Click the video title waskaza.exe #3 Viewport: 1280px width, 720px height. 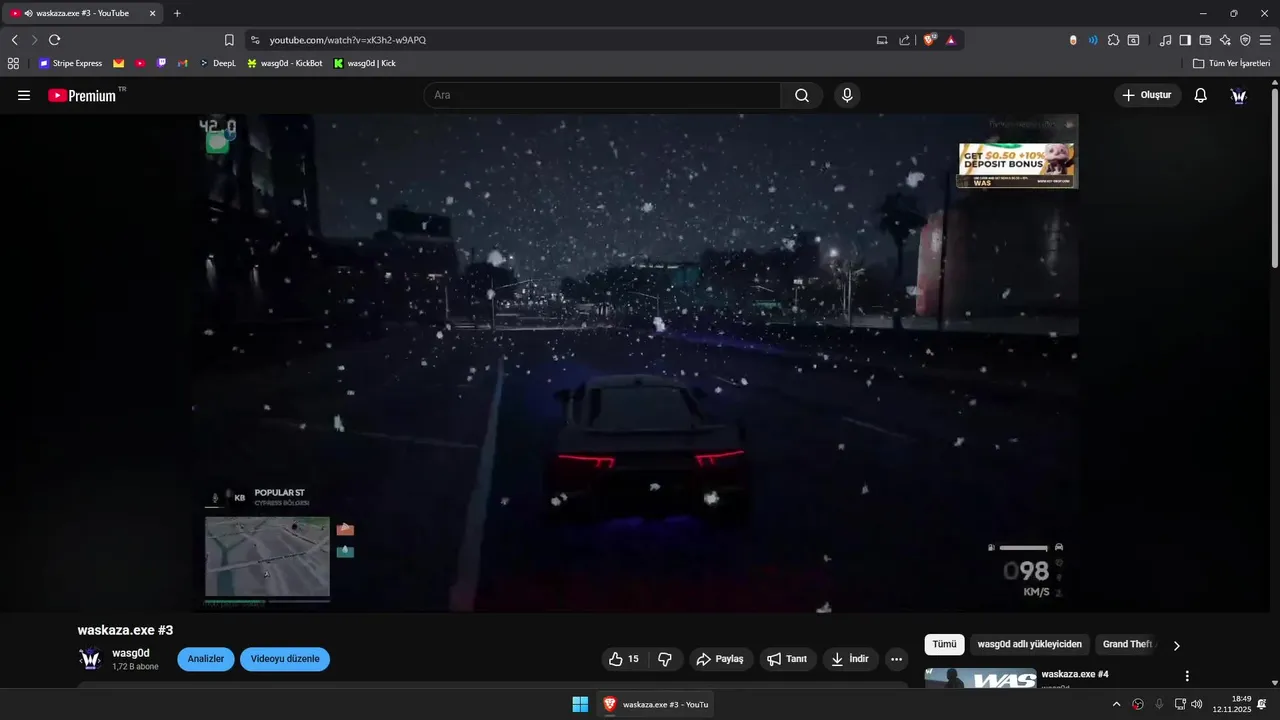(x=125, y=630)
